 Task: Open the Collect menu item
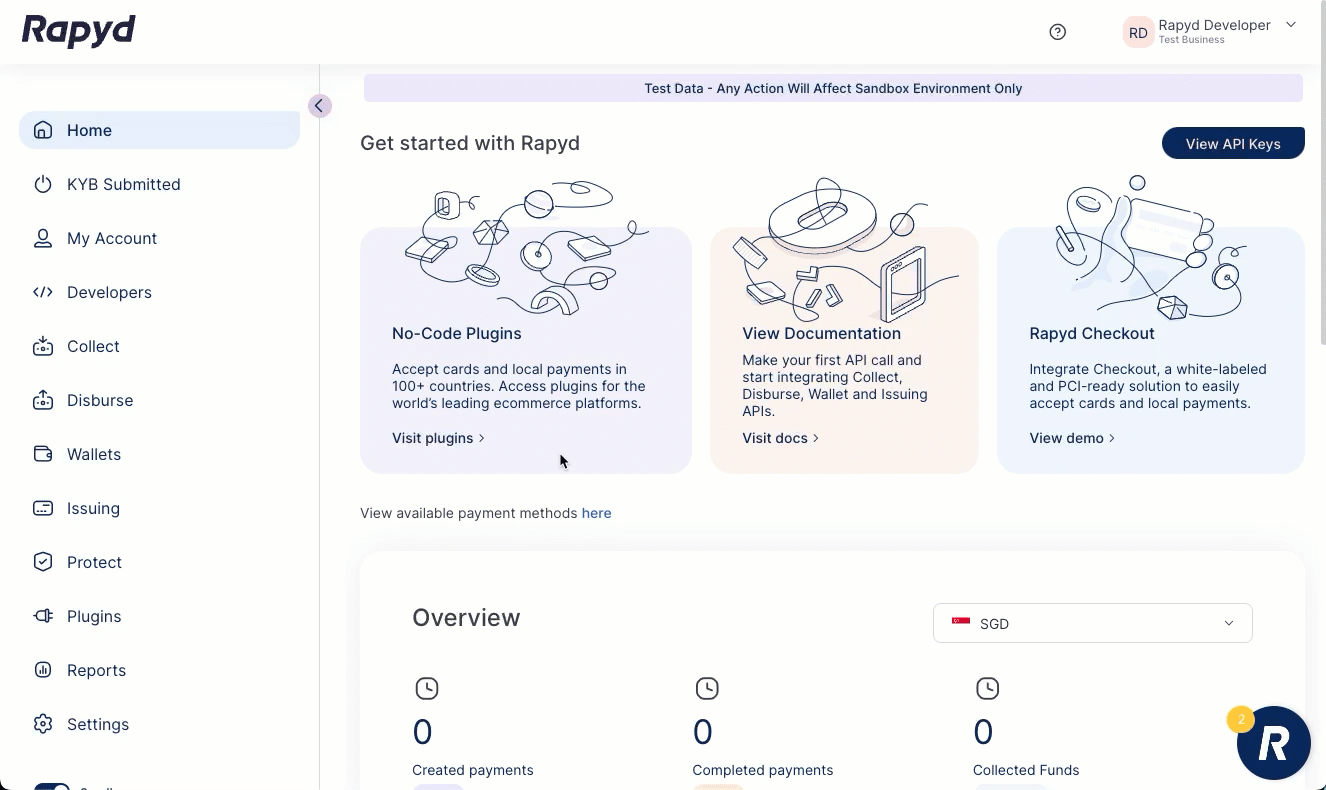coord(93,346)
